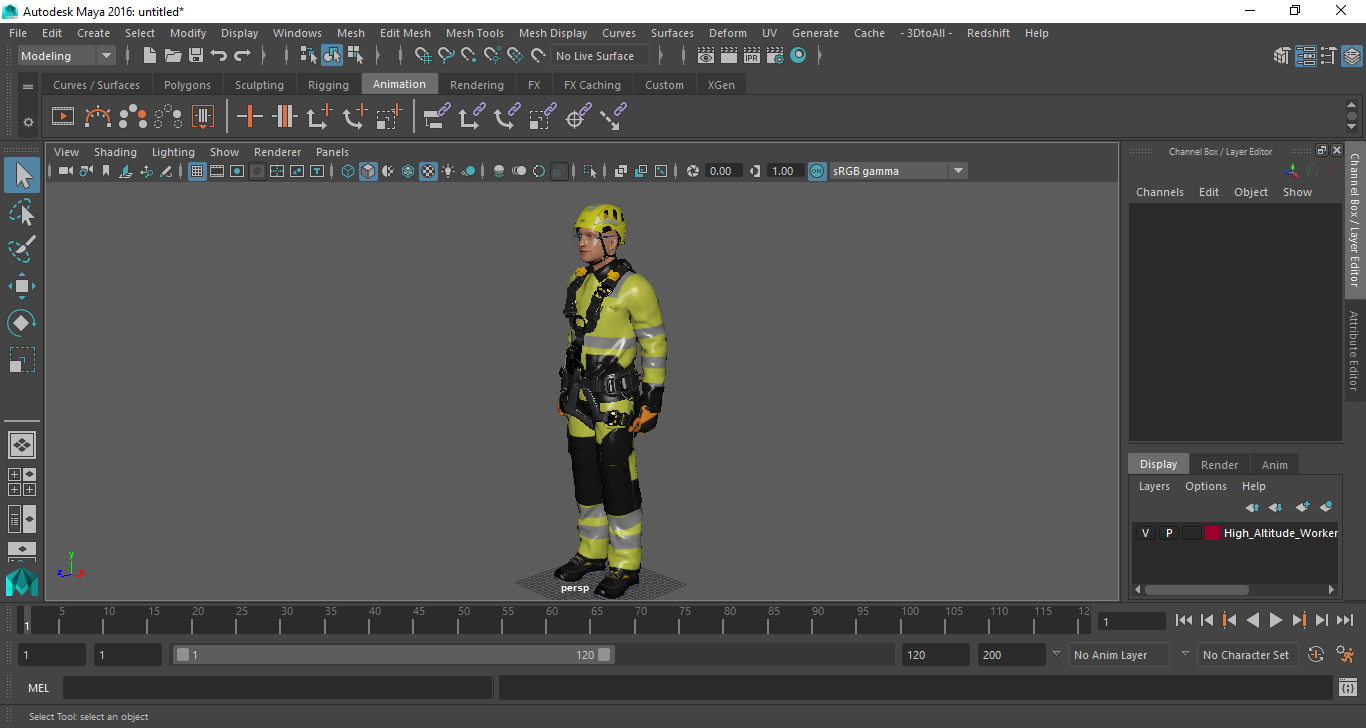Open No Character Set dropdown
Image resolution: width=1366 pixels, height=728 pixels.
(x=1246, y=655)
